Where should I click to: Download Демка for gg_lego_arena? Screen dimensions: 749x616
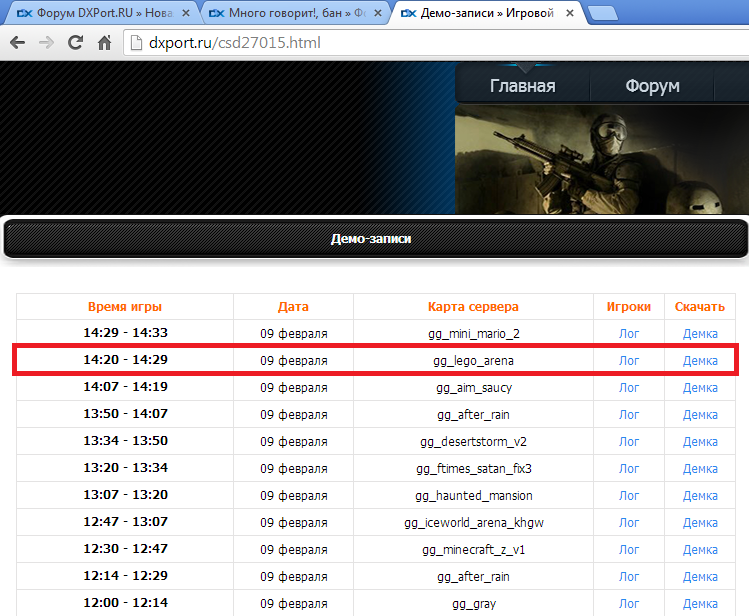(x=700, y=360)
